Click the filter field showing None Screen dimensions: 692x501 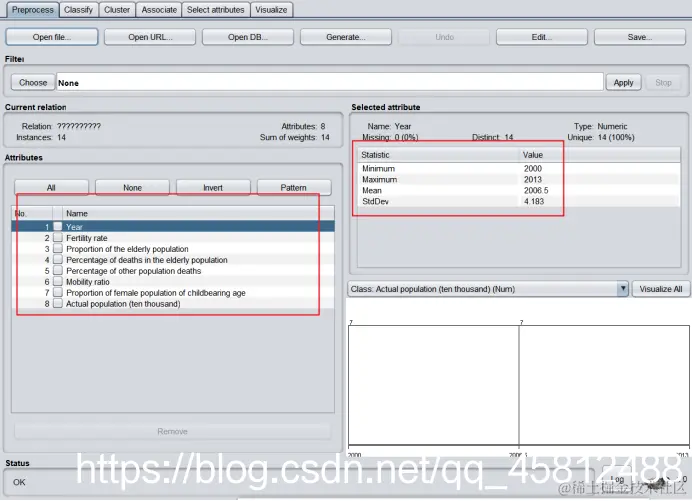tap(330, 83)
